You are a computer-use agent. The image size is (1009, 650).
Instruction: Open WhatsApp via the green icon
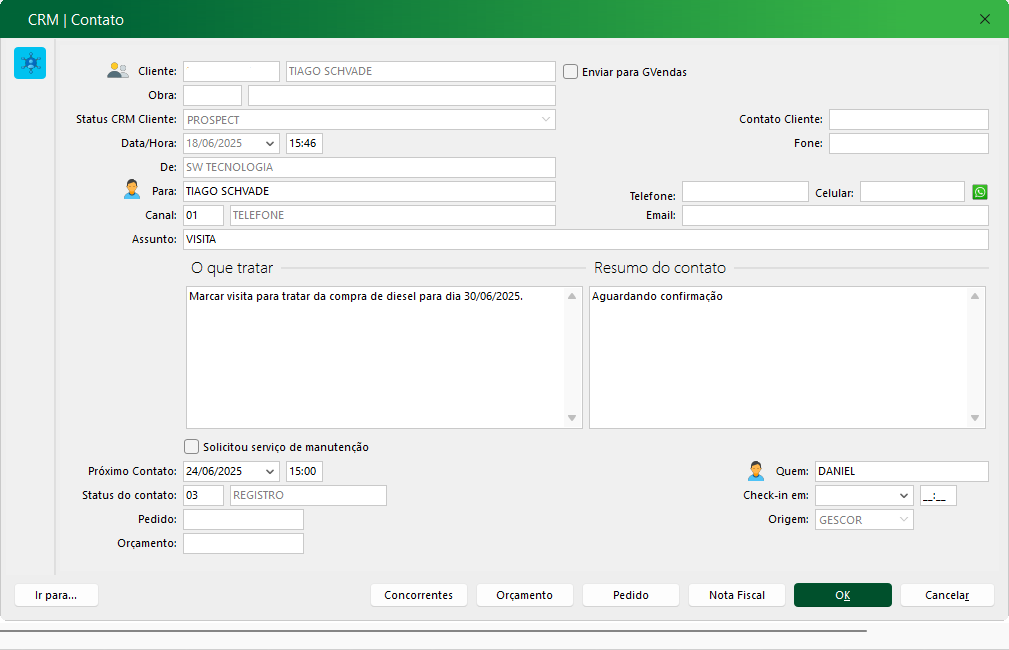pos(980,192)
